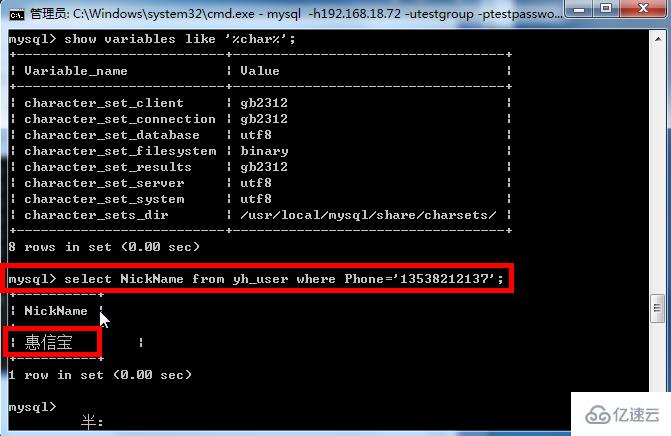Click gb2312 value of character_set_connection
Viewport: 671px width, 436px height.
click(x=264, y=119)
